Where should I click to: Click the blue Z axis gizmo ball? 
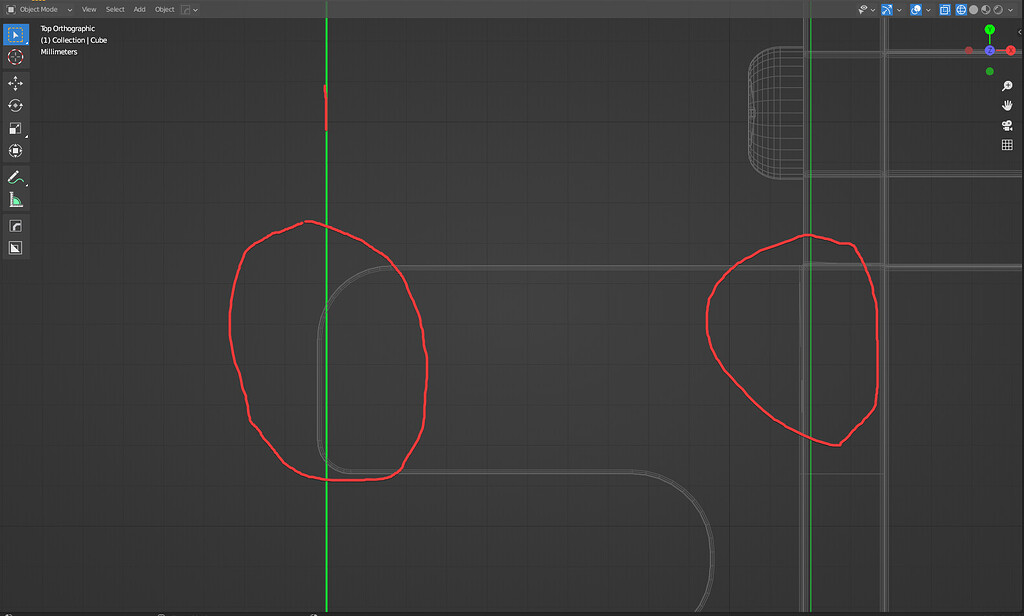pos(989,50)
